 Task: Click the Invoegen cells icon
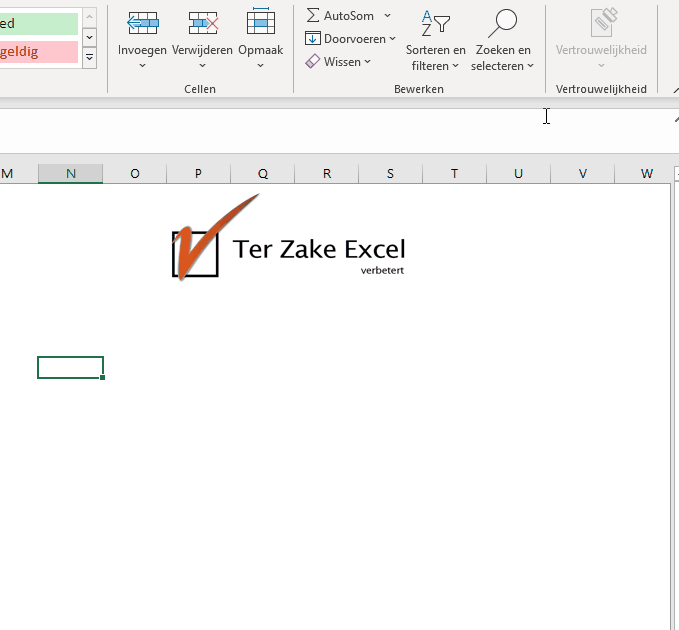click(142, 23)
